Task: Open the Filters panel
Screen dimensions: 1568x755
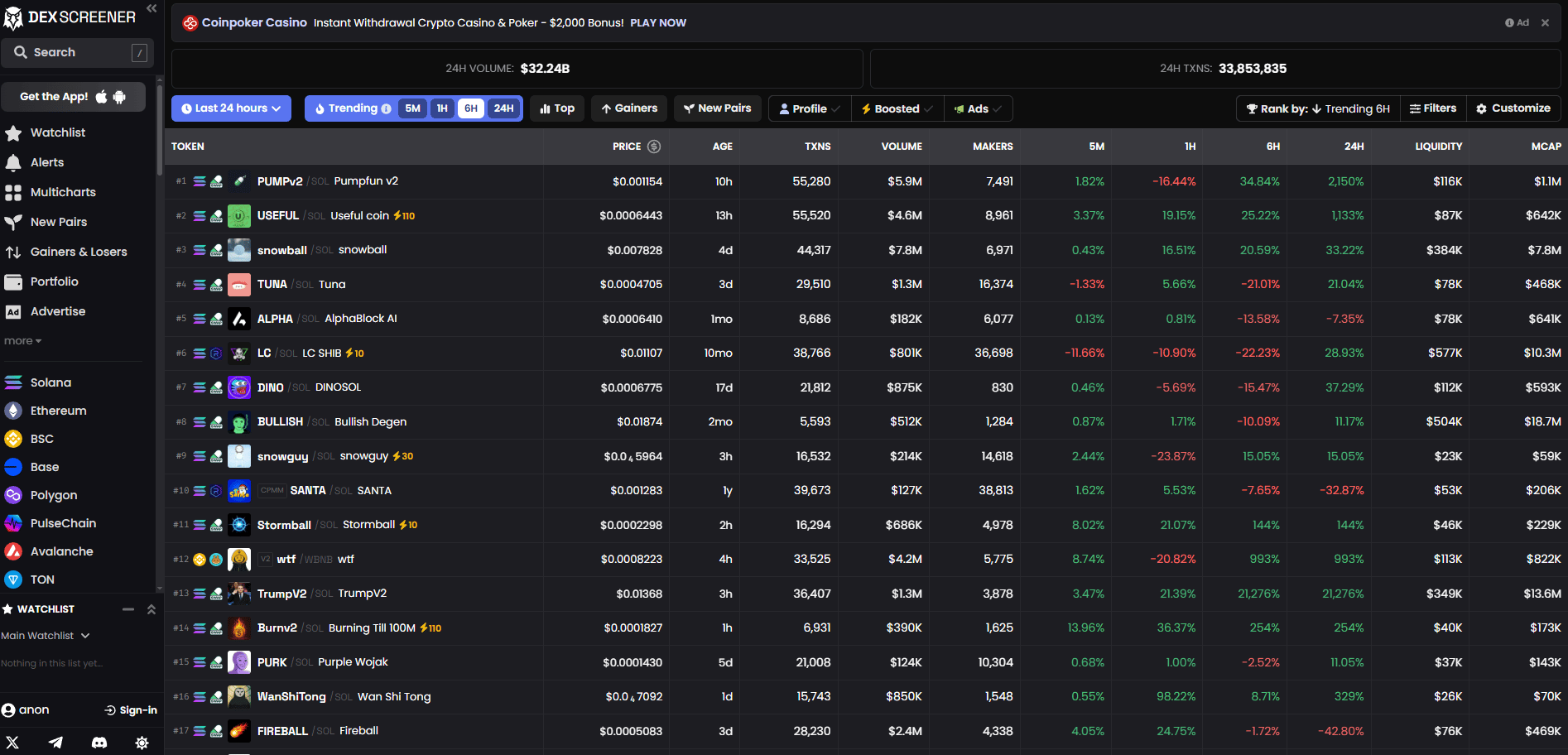Action: [1433, 108]
